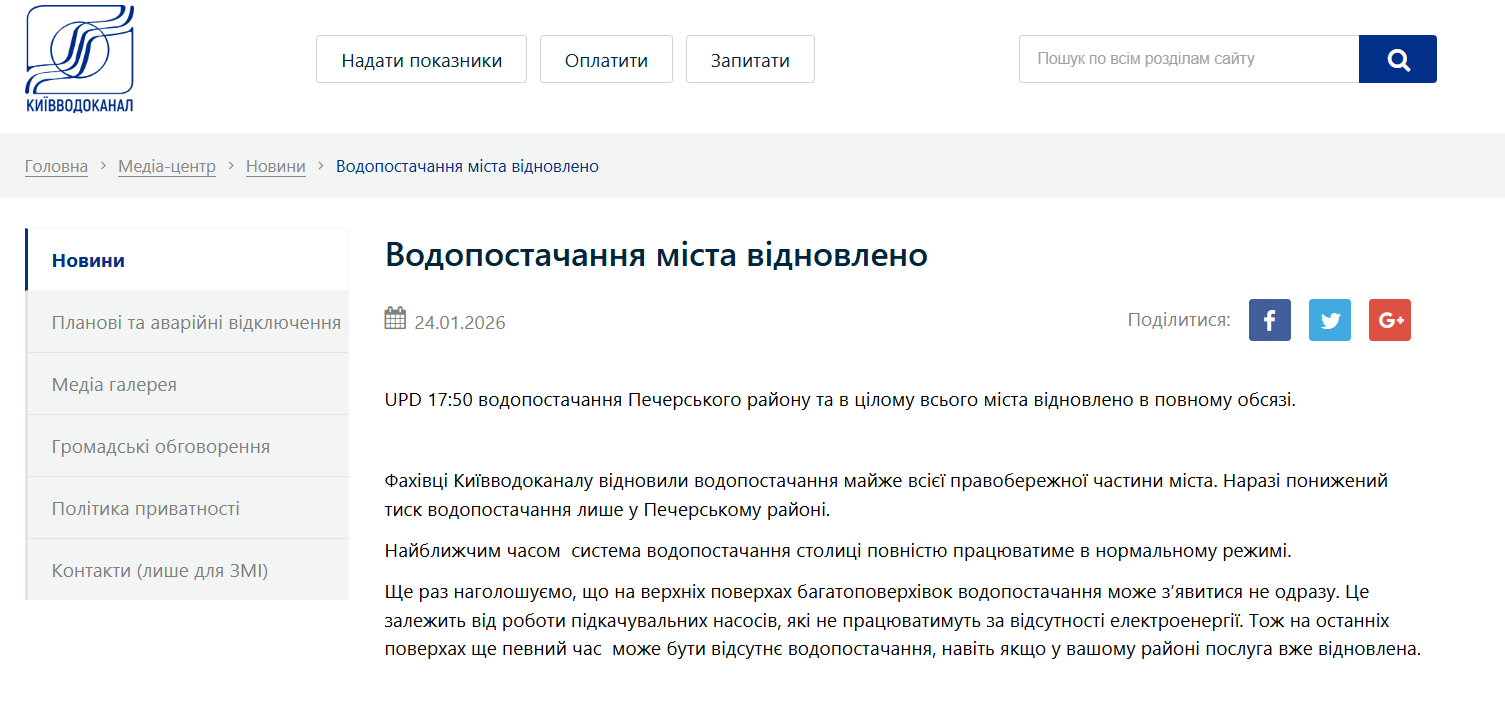
Task: Share article on Facebook
Action: coord(1269,320)
